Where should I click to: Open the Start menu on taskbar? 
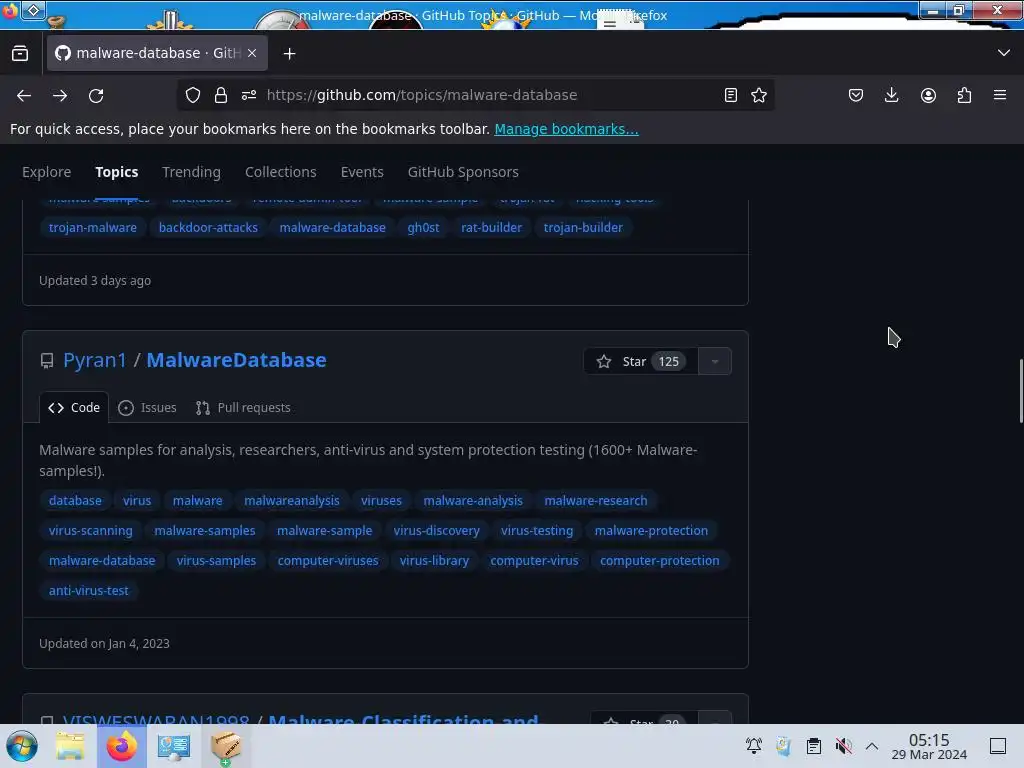[x=22, y=746]
